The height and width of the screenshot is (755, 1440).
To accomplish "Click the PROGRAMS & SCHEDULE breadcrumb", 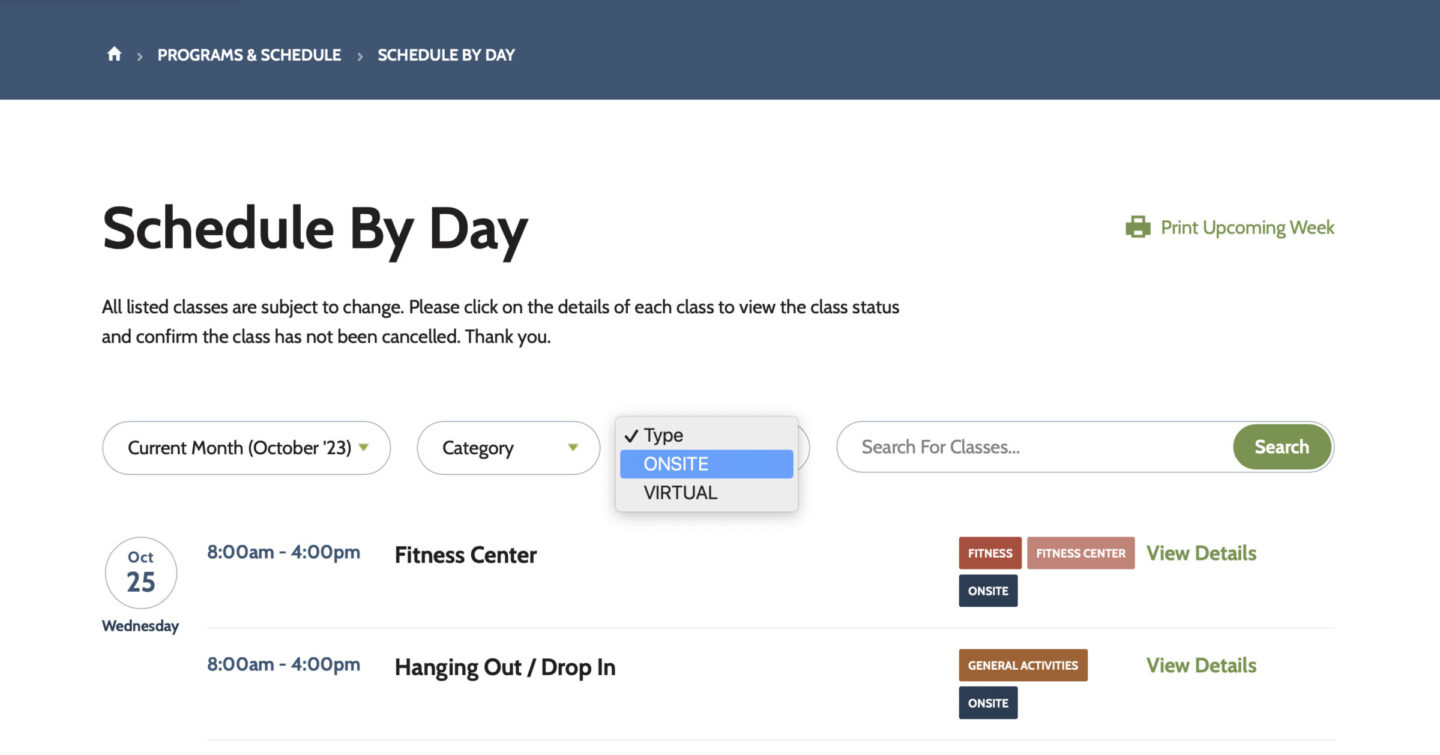I will 249,55.
